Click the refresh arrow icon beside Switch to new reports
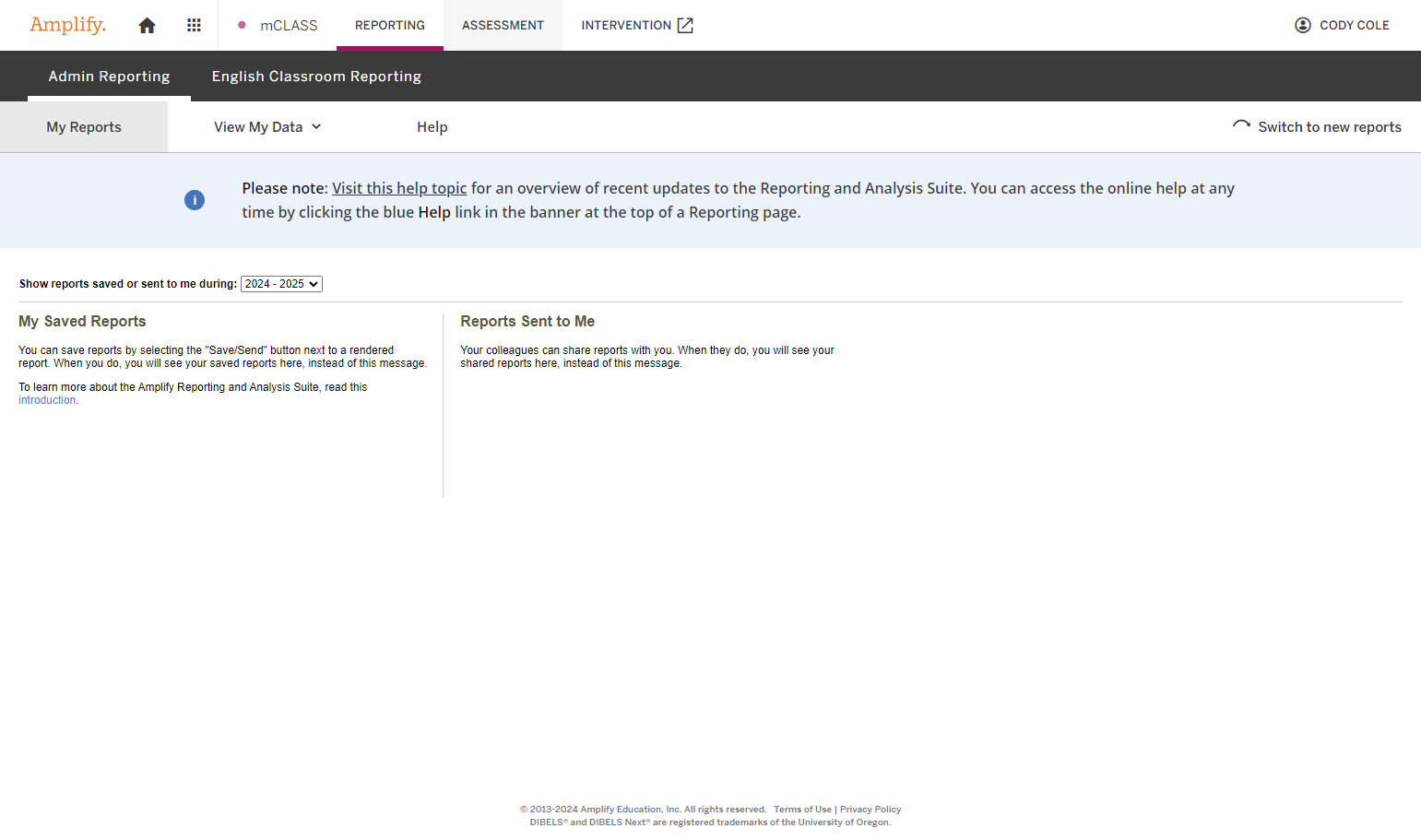The height and width of the screenshot is (840, 1421). coord(1241,126)
